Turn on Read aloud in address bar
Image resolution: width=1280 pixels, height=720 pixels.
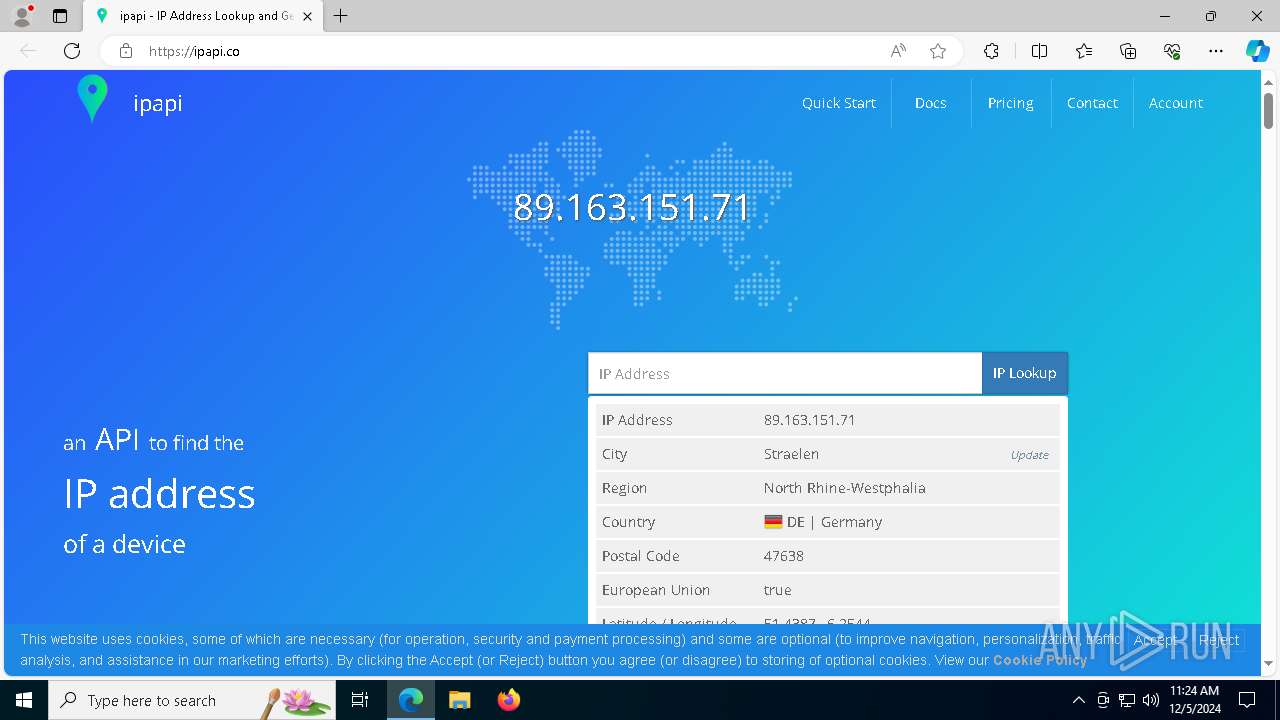click(x=898, y=51)
